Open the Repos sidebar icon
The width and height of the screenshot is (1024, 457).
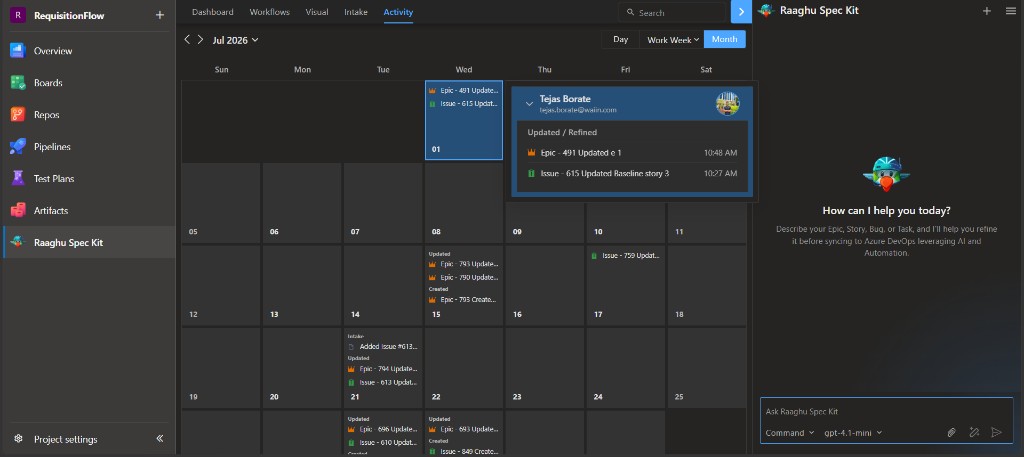coord(18,115)
